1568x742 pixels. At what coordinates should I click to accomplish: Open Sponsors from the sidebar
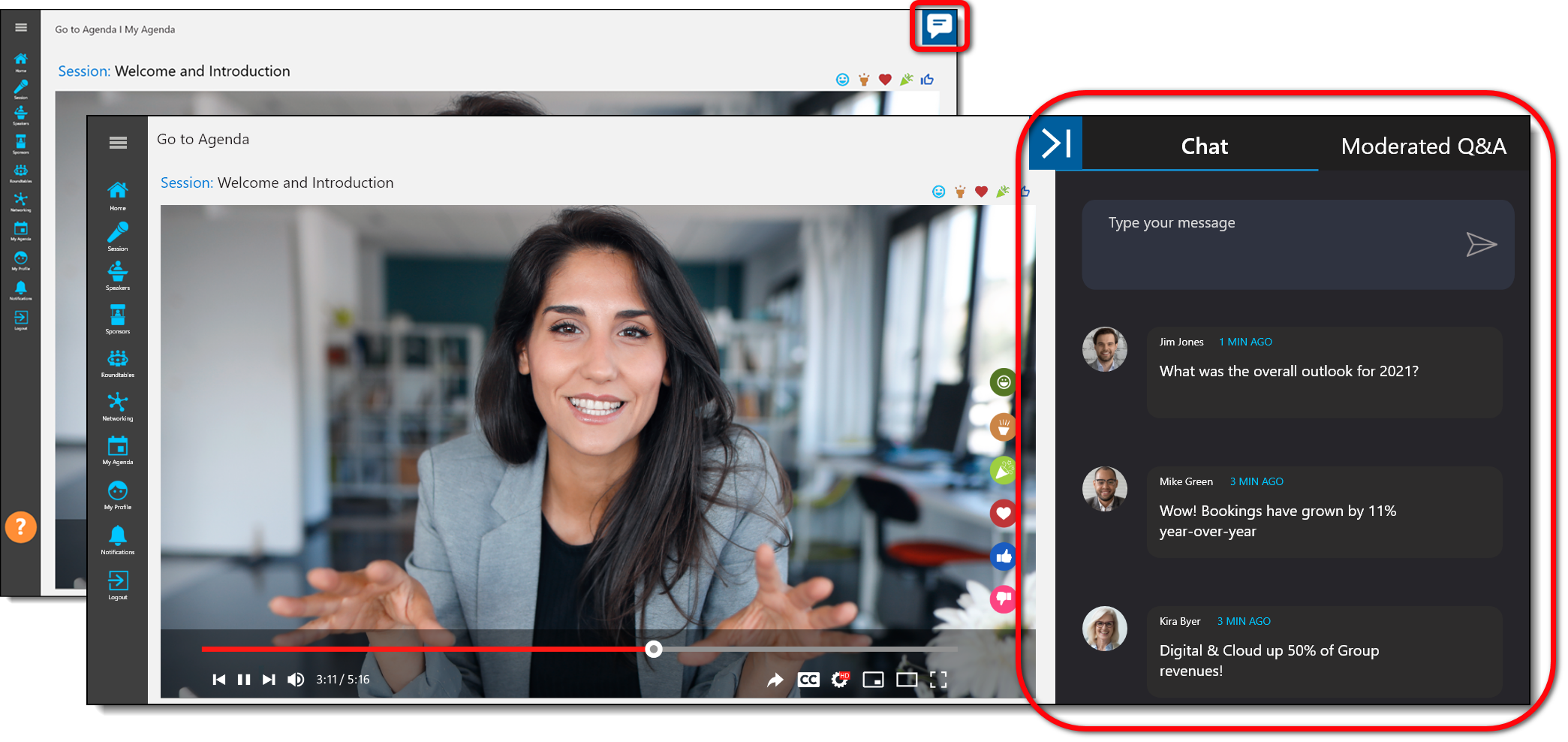[x=118, y=319]
